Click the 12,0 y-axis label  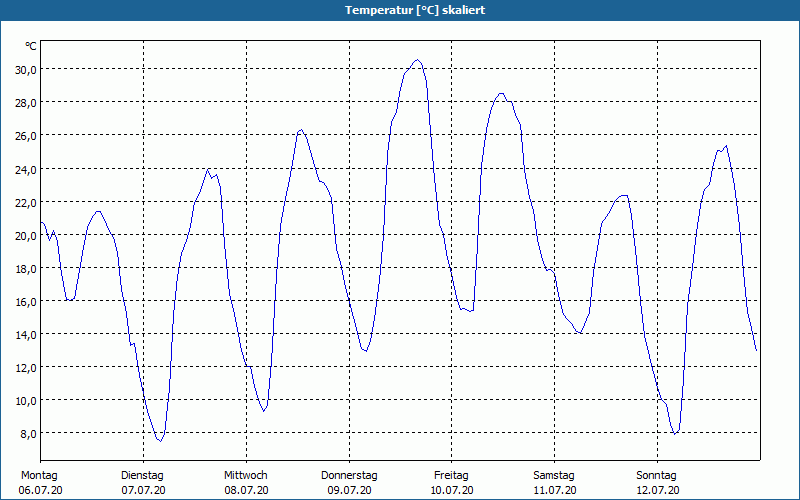[26, 368]
